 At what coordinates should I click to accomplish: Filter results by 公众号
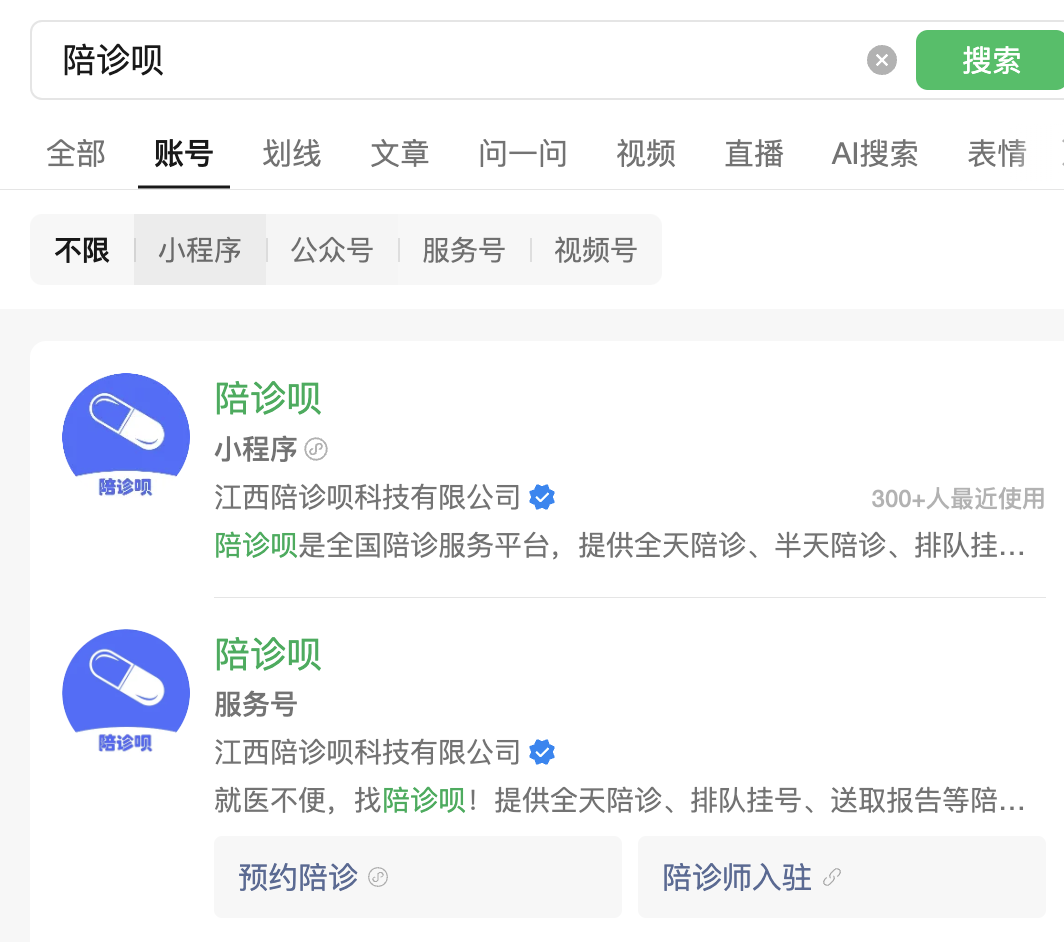pos(332,250)
